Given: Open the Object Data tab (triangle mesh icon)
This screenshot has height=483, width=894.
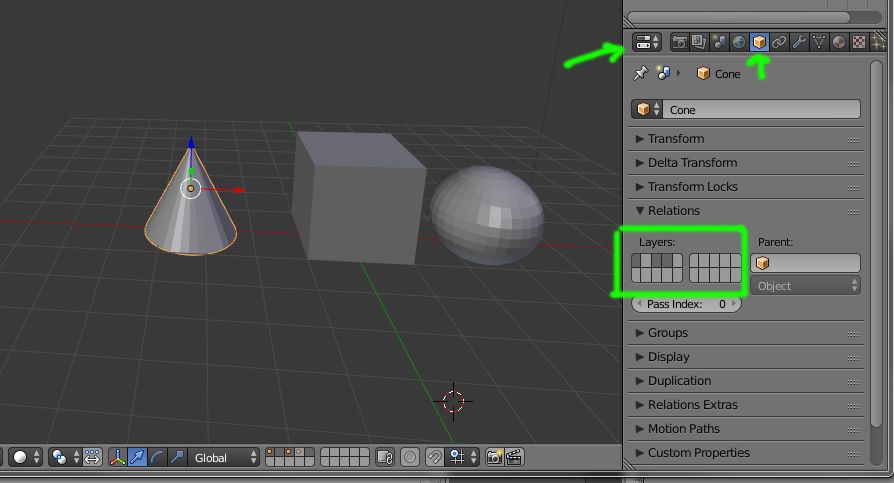Looking at the screenshot, I should (x=819, y=42).
